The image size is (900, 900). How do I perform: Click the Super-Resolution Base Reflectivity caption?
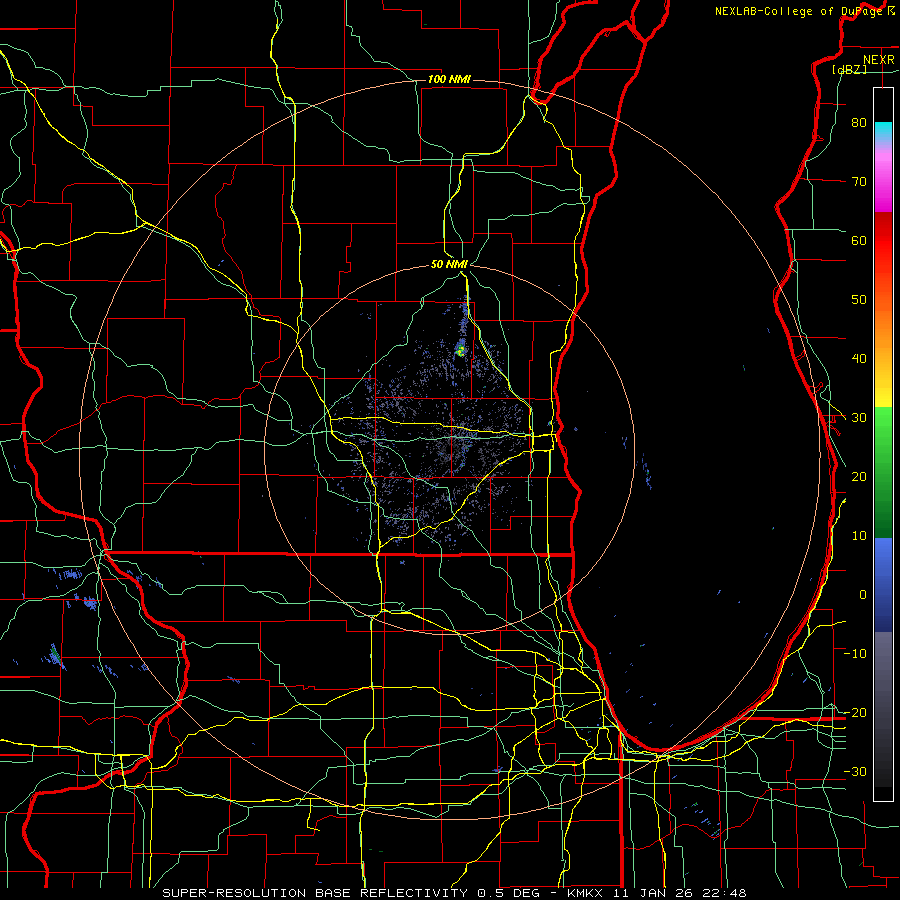454,893
